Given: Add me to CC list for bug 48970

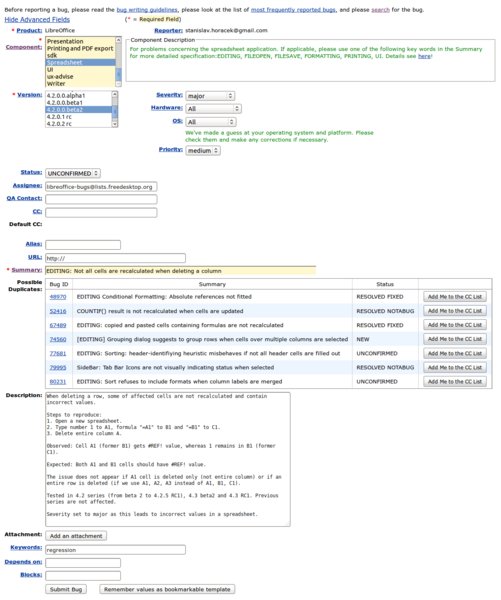Looking at the screenshot, I should click(455, 297).
